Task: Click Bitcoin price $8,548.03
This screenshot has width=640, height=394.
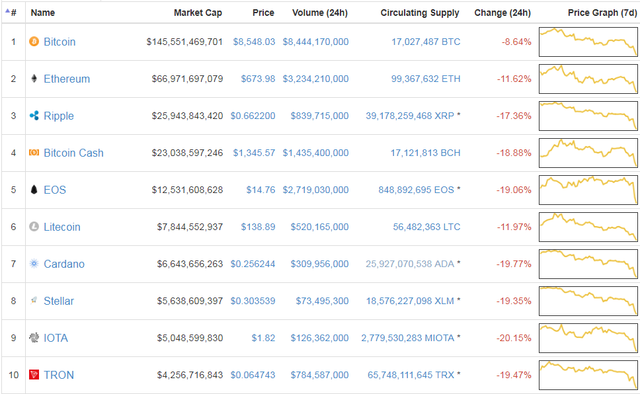Action: (x=254, y=42)
